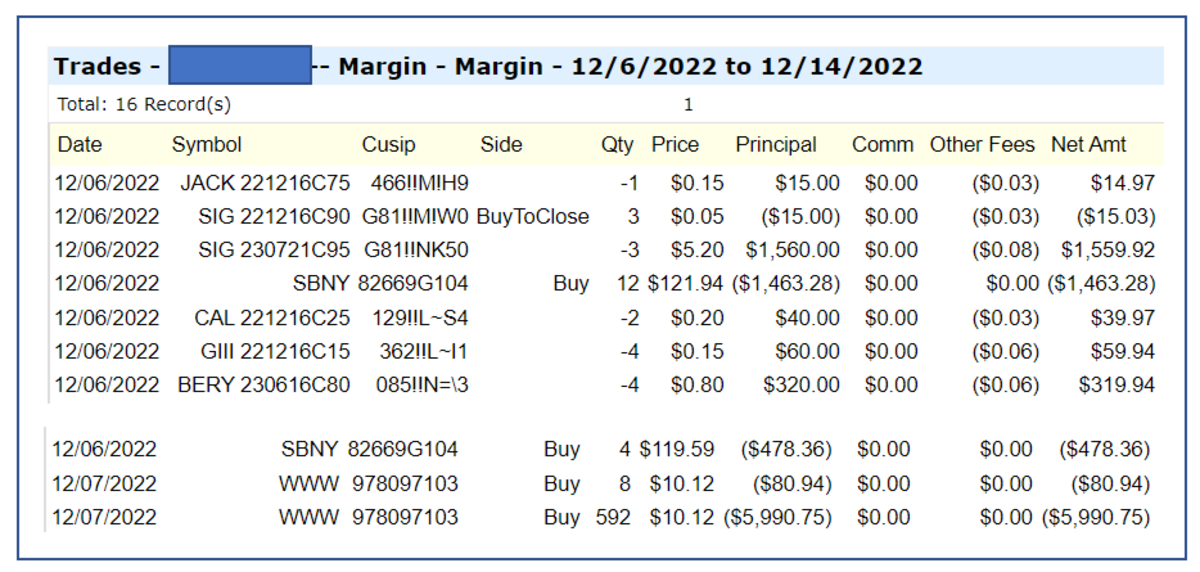Select the Price column header

coord(675,145)
